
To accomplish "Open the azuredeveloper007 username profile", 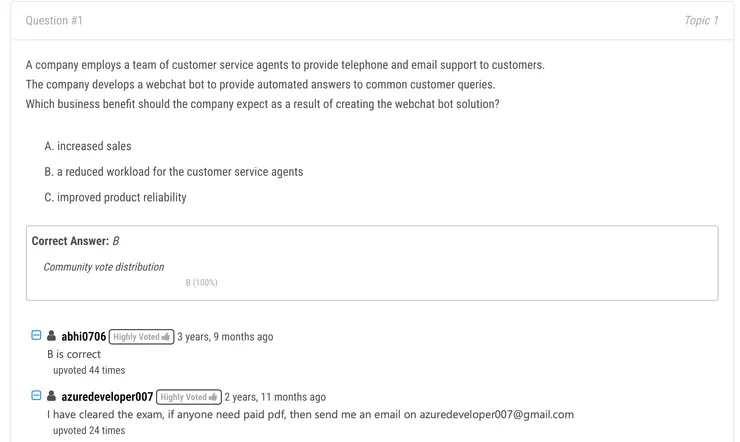I will [x=107, y=397].
